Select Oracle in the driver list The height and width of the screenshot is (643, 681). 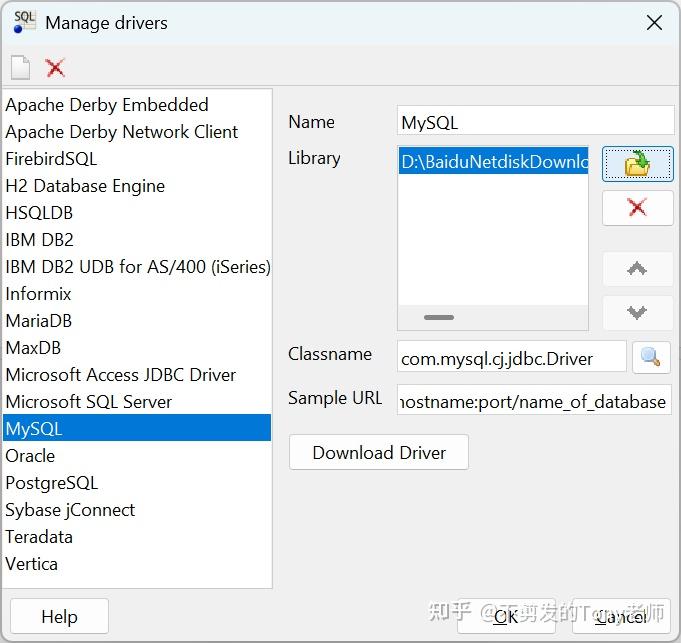click(x=30, y=455)
